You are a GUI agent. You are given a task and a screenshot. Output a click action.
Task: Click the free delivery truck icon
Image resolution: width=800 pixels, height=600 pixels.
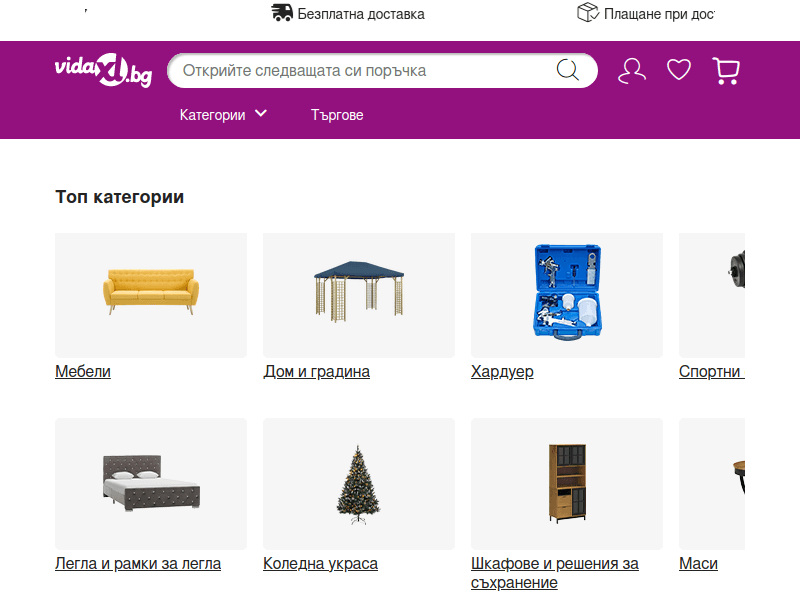pos(283,14)
